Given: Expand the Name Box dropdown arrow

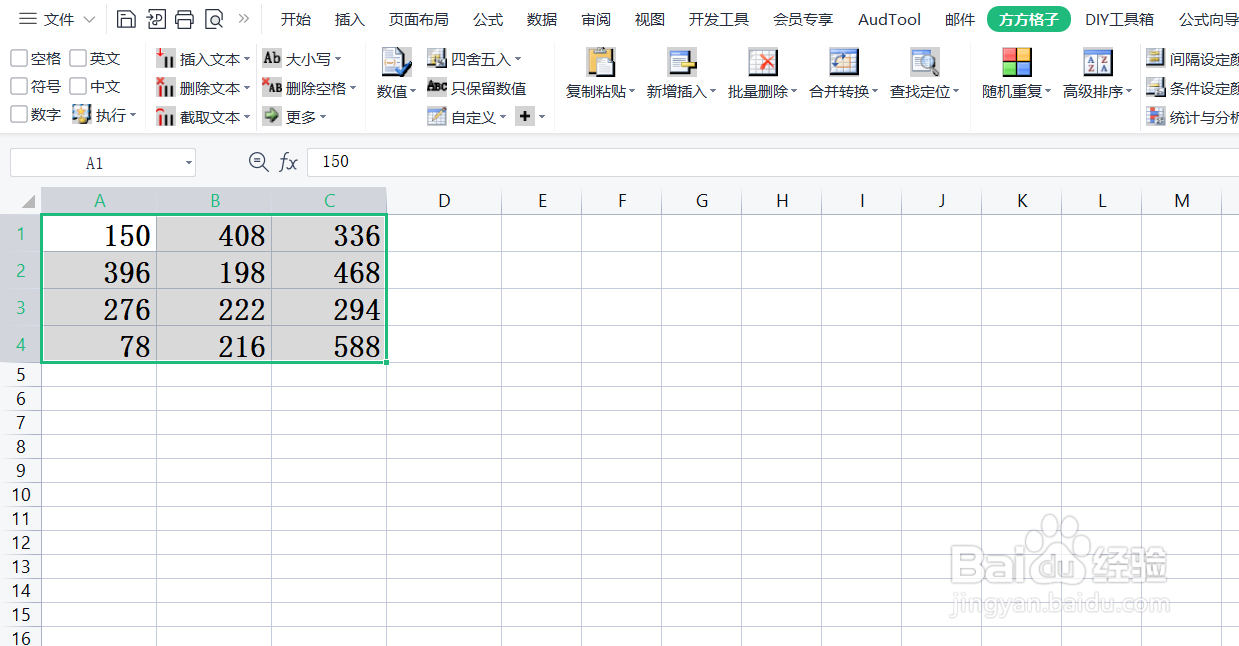Looking at the screenshot, I should tap(189, 163).
